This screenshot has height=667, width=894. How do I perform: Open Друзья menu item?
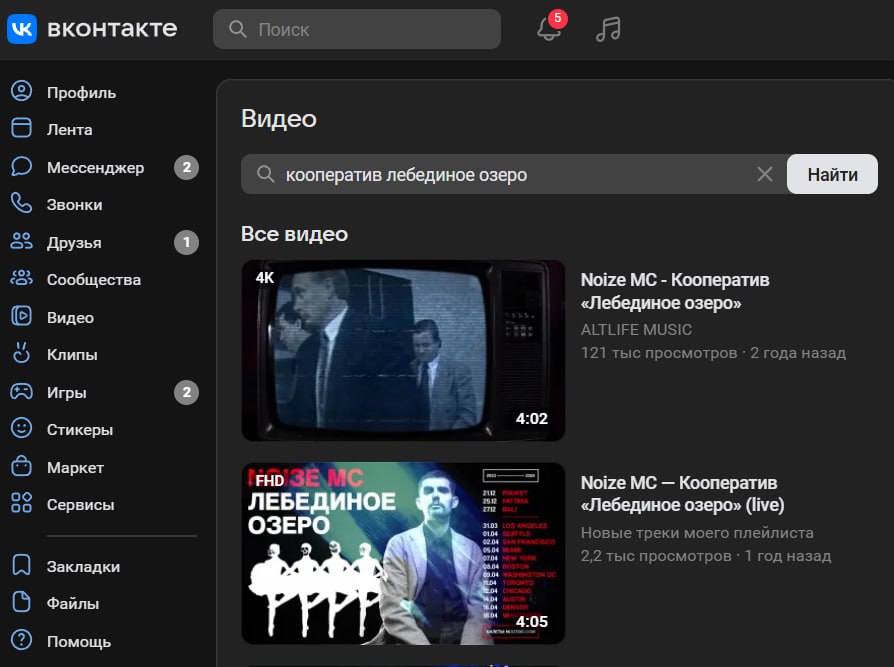pyautogui.click(x=74, y=242)
